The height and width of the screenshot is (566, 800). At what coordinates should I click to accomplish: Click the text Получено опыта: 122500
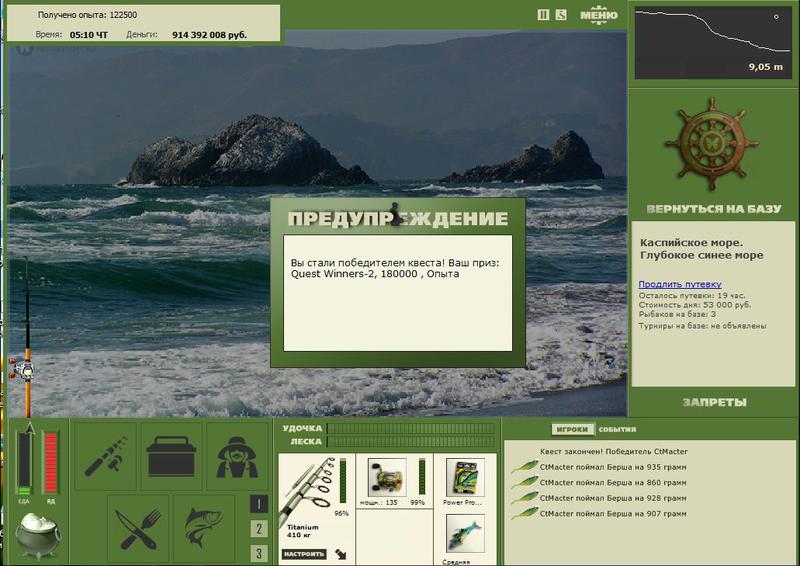87,15
